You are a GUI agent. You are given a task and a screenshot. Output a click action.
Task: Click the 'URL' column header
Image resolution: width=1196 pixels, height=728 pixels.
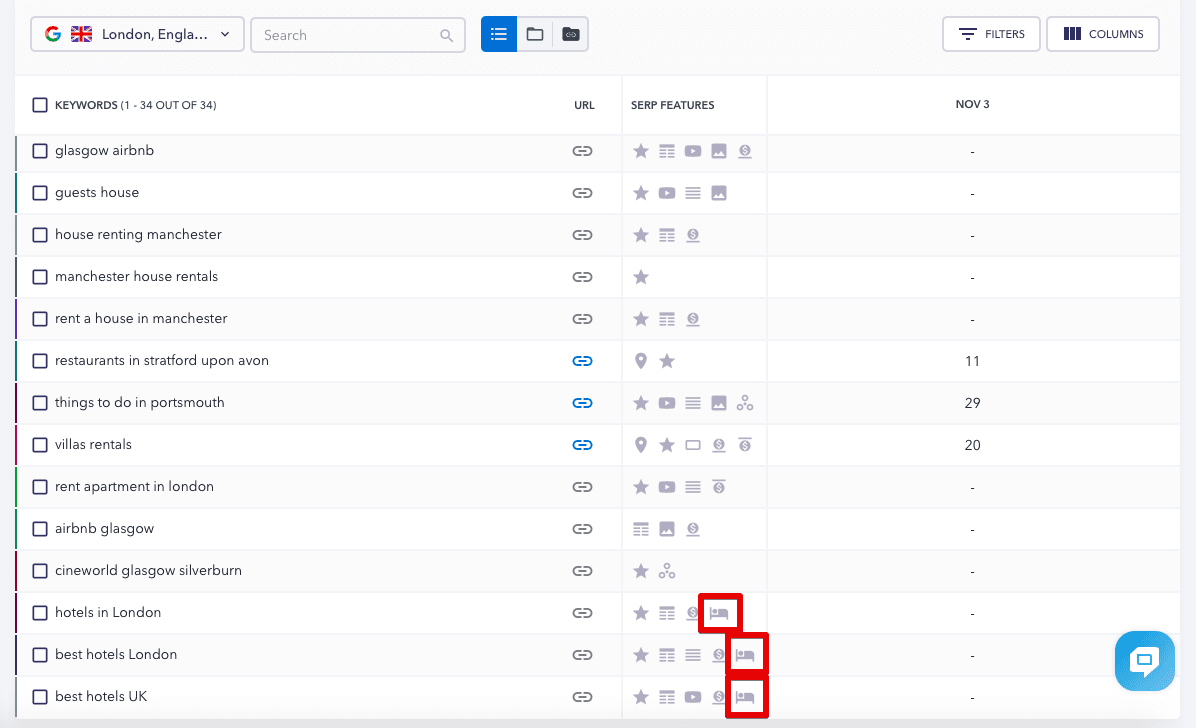(584, 105)
